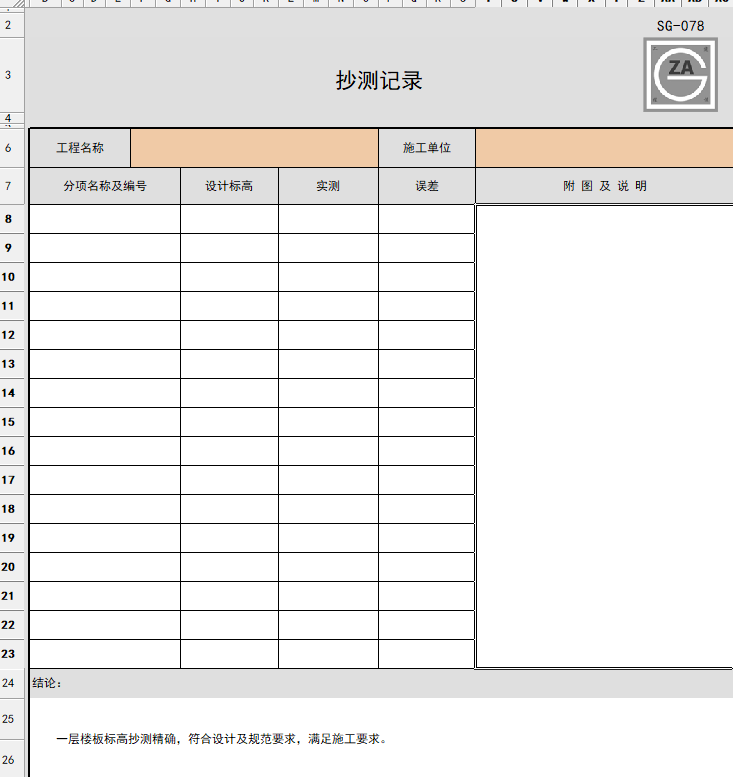Select row 11 via its row header

point(12,306)
